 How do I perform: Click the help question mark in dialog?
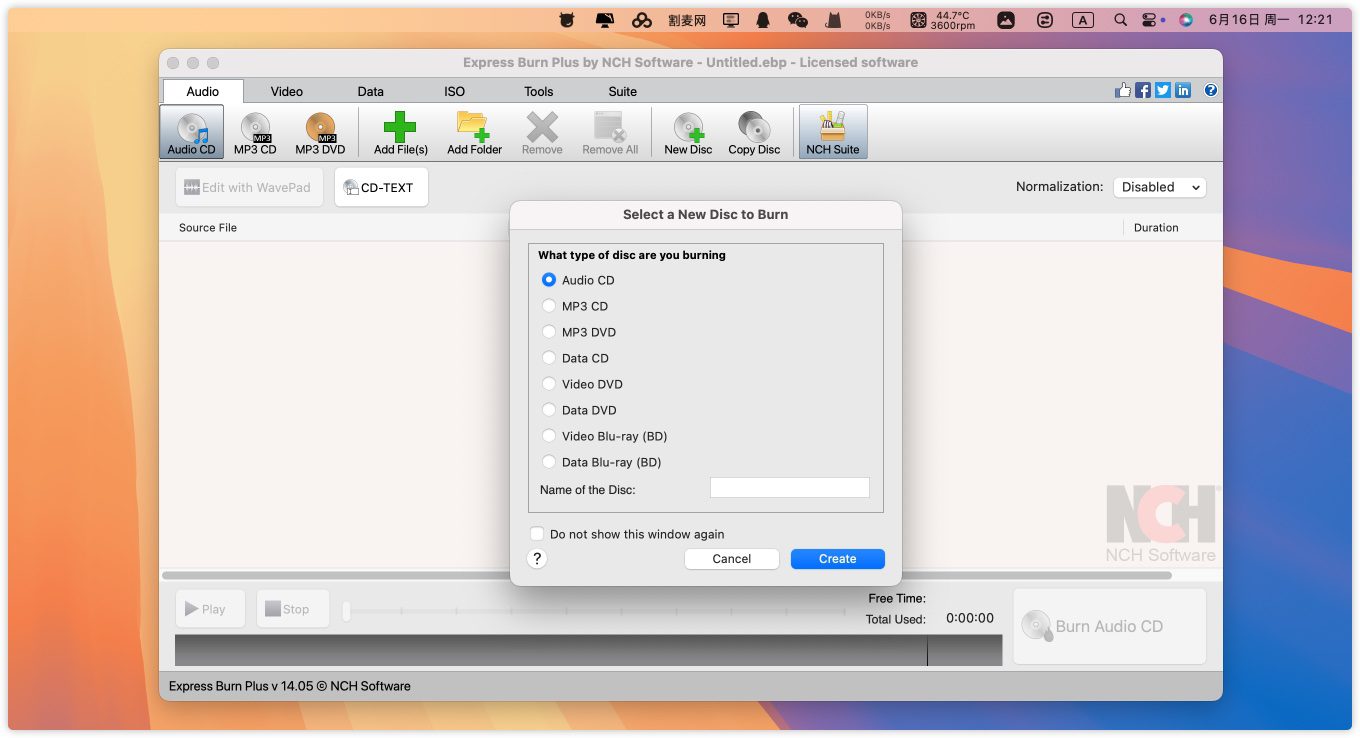(537, 559)
